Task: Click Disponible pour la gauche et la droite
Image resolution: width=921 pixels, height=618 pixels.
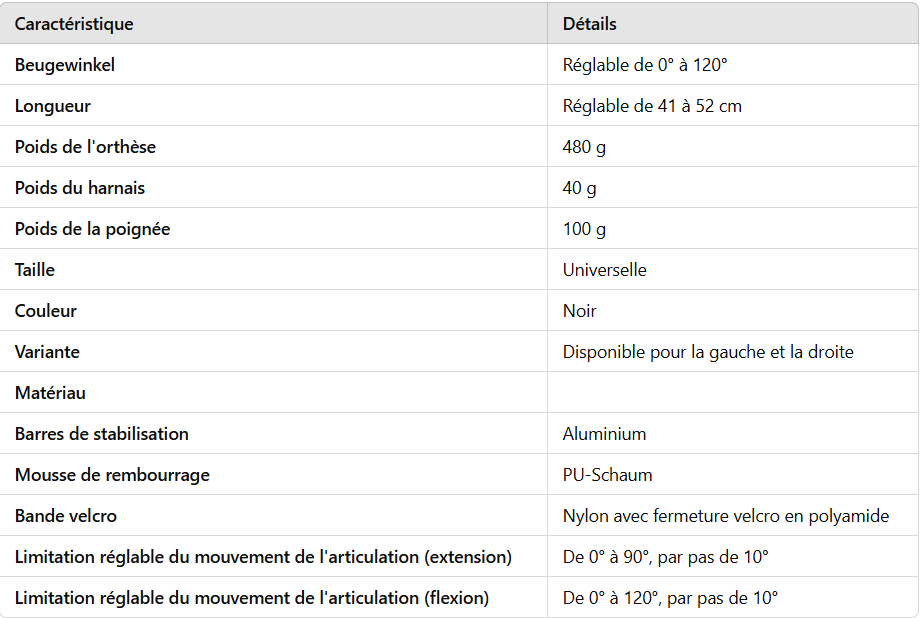Action: click(708, 352)
